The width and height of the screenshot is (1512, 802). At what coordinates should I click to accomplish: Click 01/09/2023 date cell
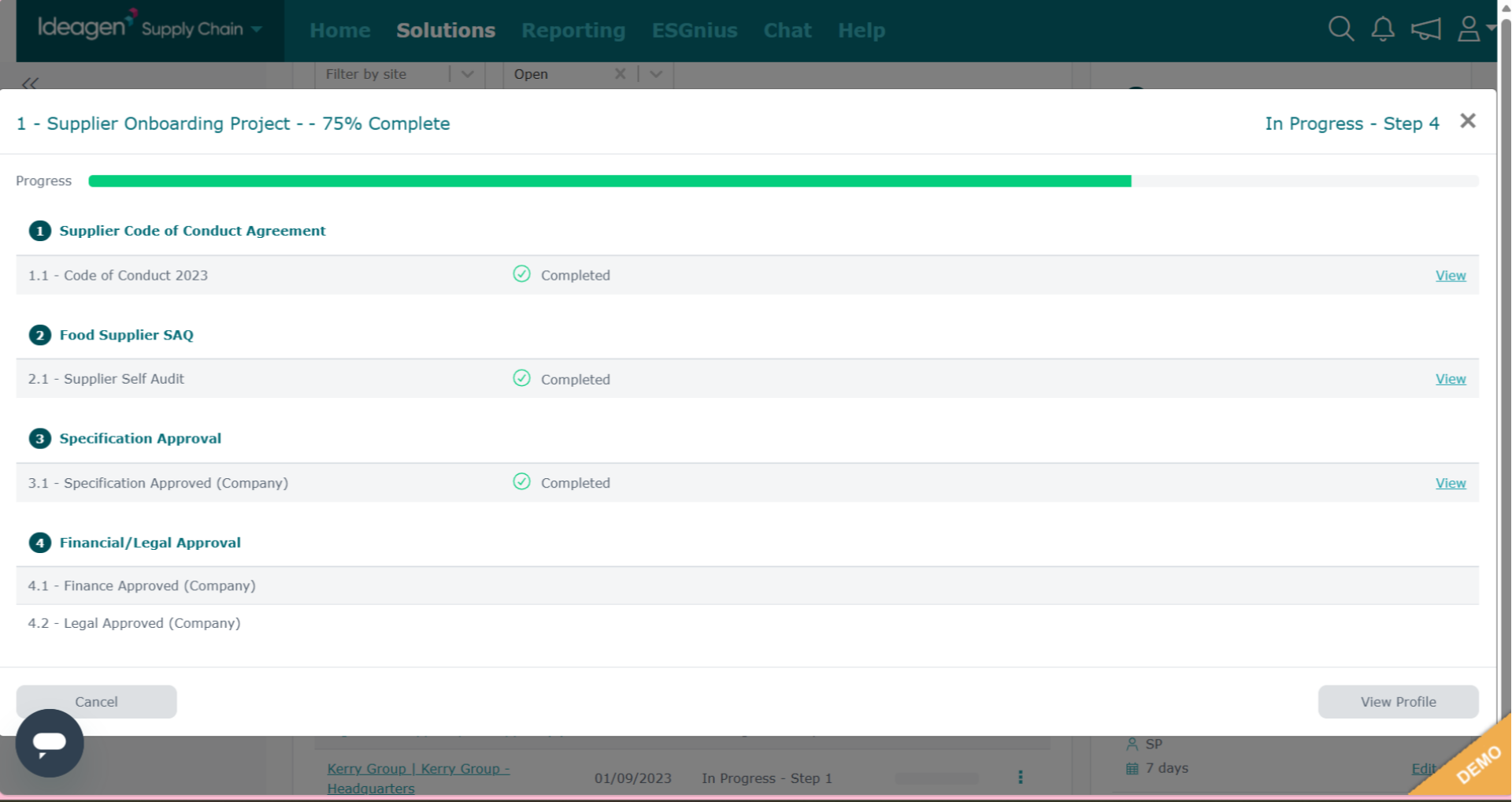[633, 778]
